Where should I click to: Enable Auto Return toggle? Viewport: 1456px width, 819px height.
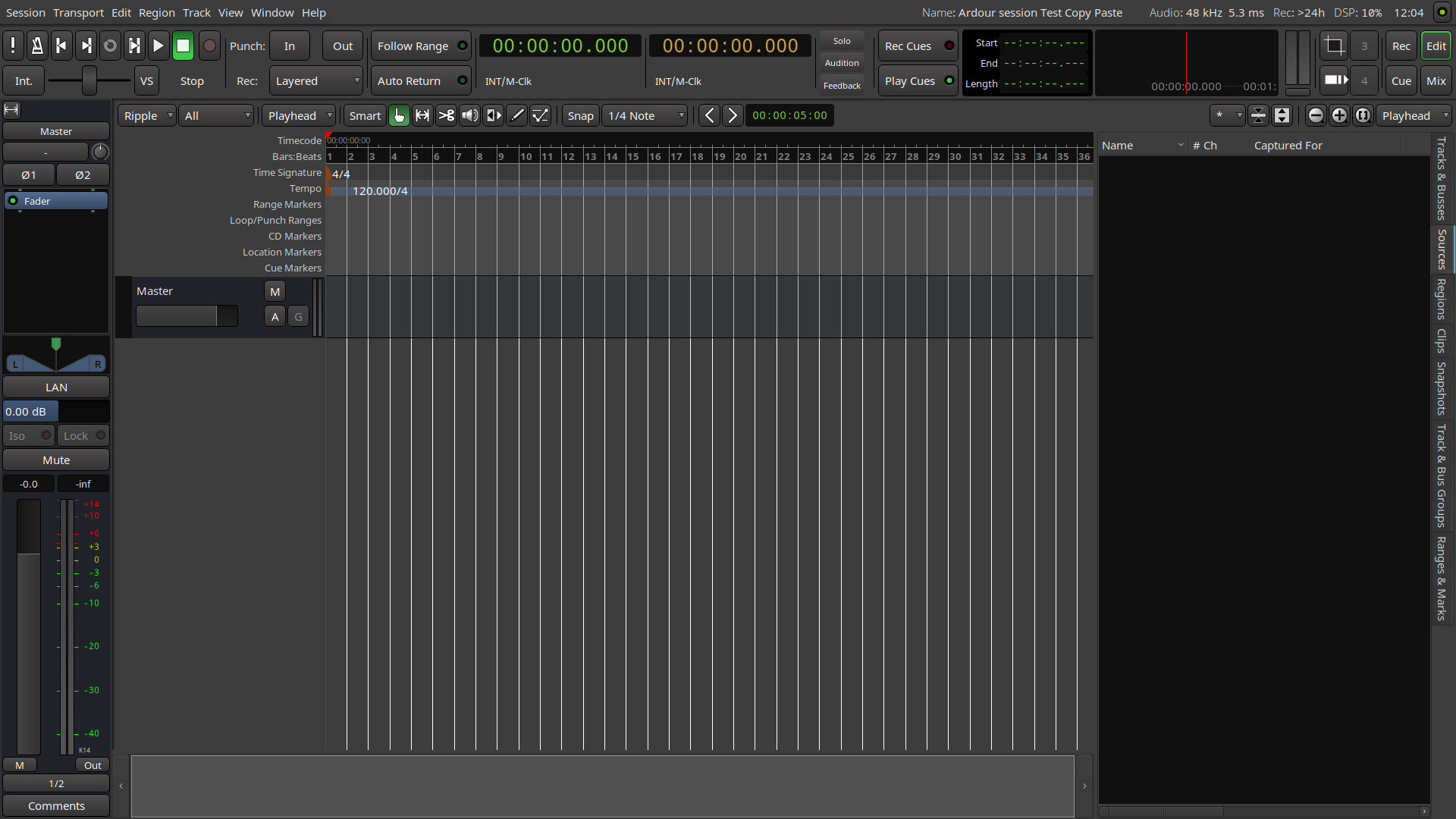tap(420, 81)
